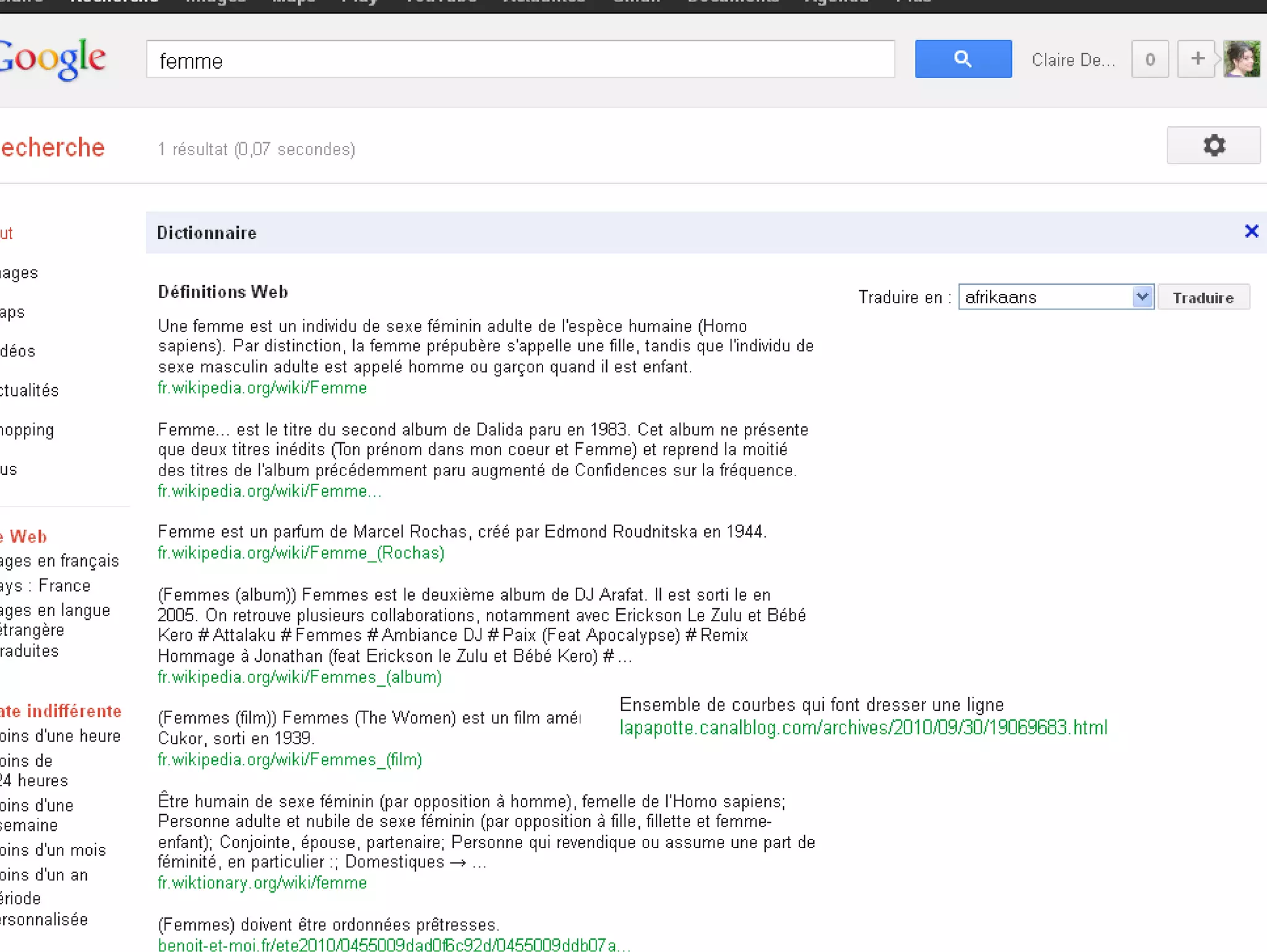1267x952 pixels.
Task: Select the Actualités filter in the sidebar
Action: 29,390
